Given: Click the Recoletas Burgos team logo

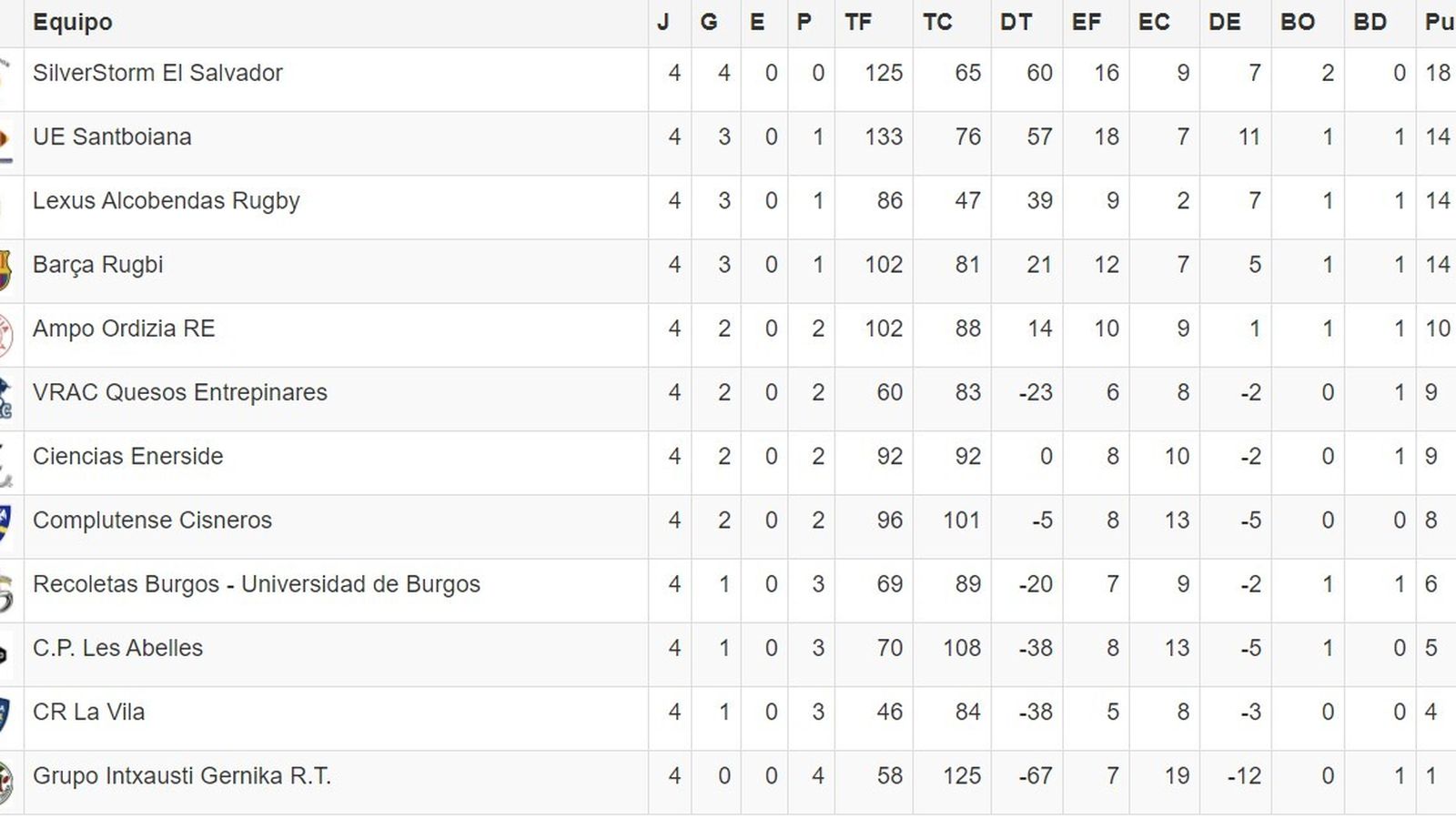Looking at the screenshot, I should click(6, 590).
